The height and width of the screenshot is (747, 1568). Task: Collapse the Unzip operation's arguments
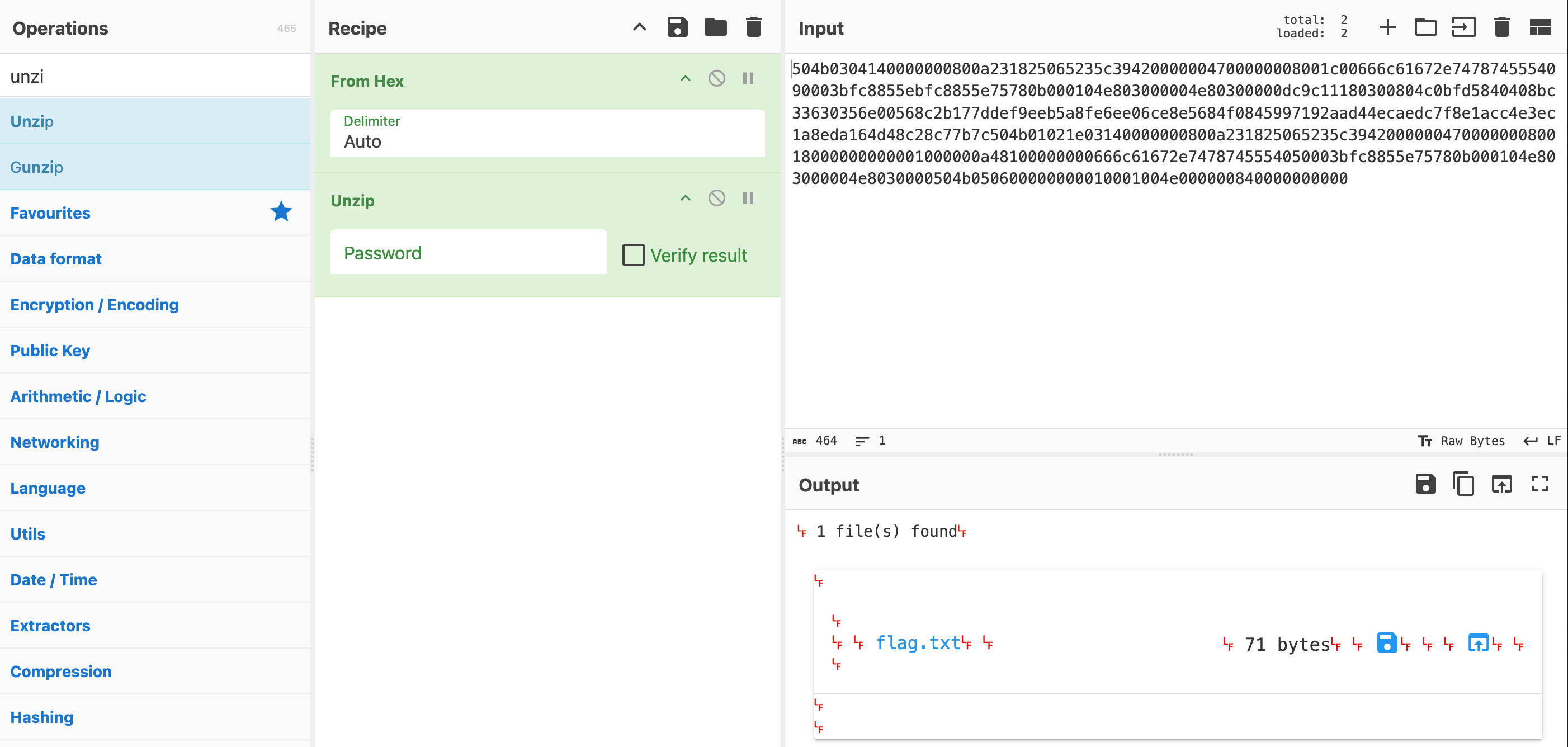tap(686, 198)
